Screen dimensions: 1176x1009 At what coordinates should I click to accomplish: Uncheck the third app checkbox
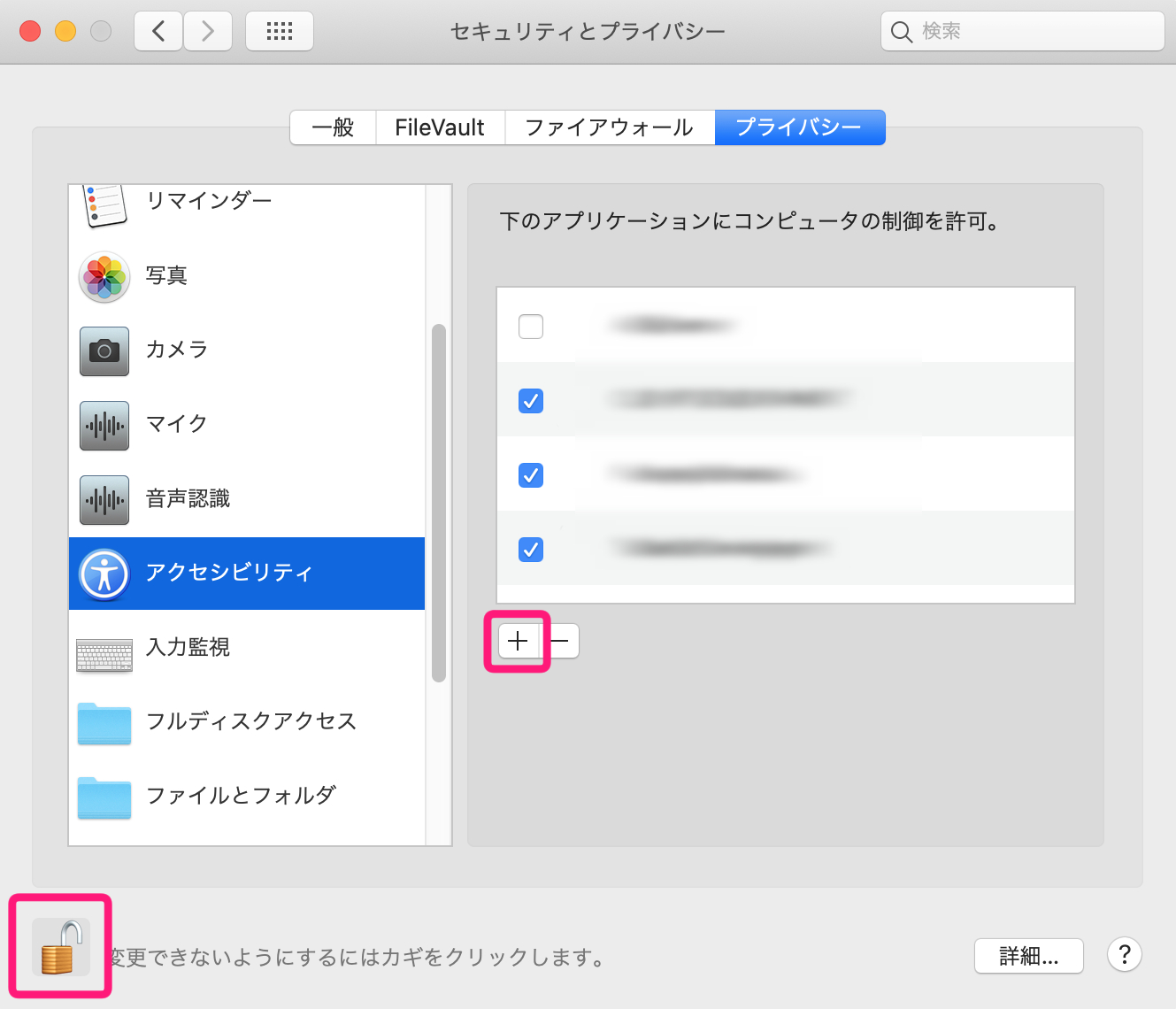531,475
